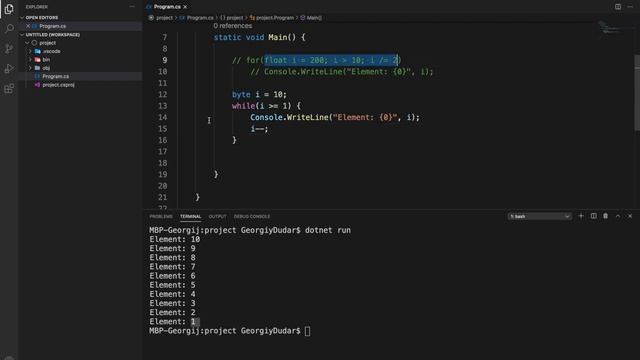Close Program.cs in Open Editors list
This screenshot has height=360, width=640.
(28, 26)
